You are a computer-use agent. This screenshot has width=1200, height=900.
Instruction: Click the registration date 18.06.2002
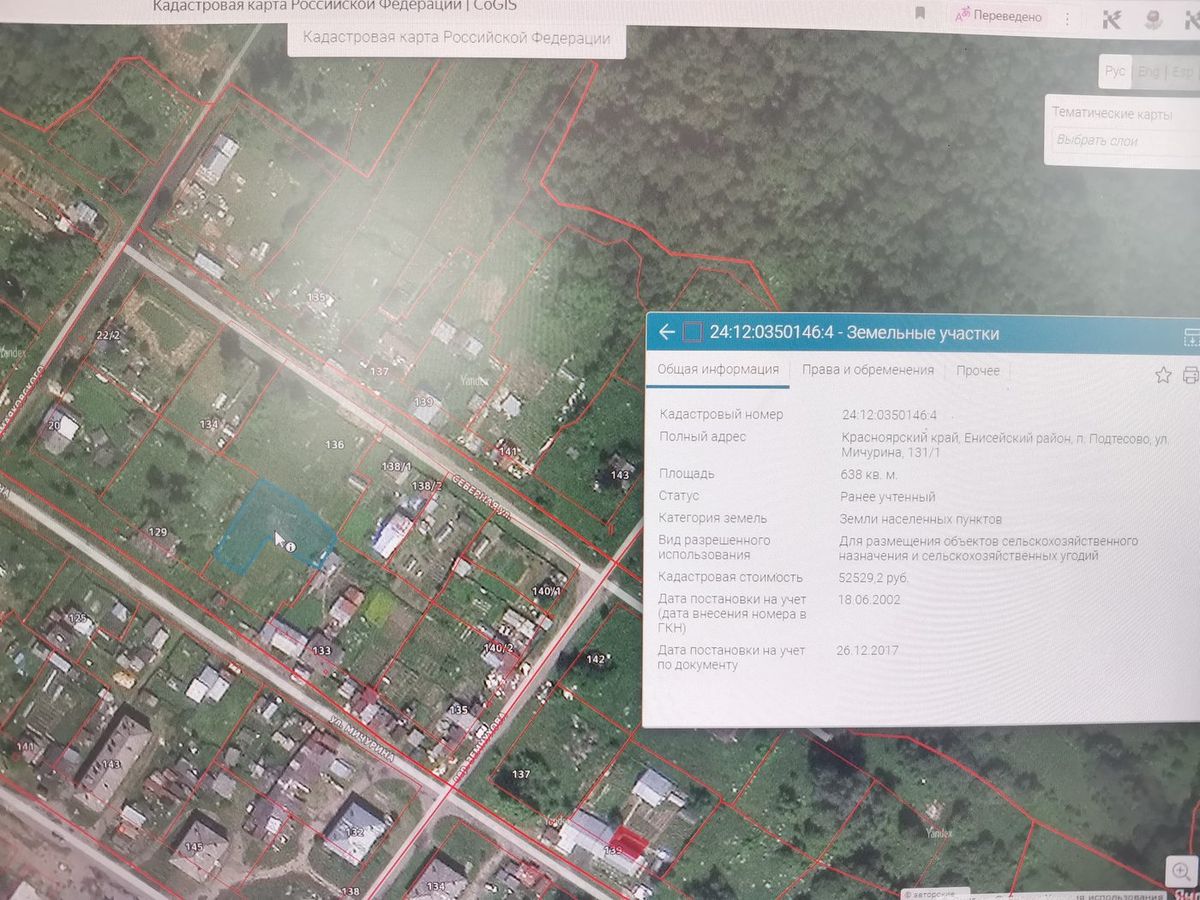pyautogui.click(x=869, y=599)
